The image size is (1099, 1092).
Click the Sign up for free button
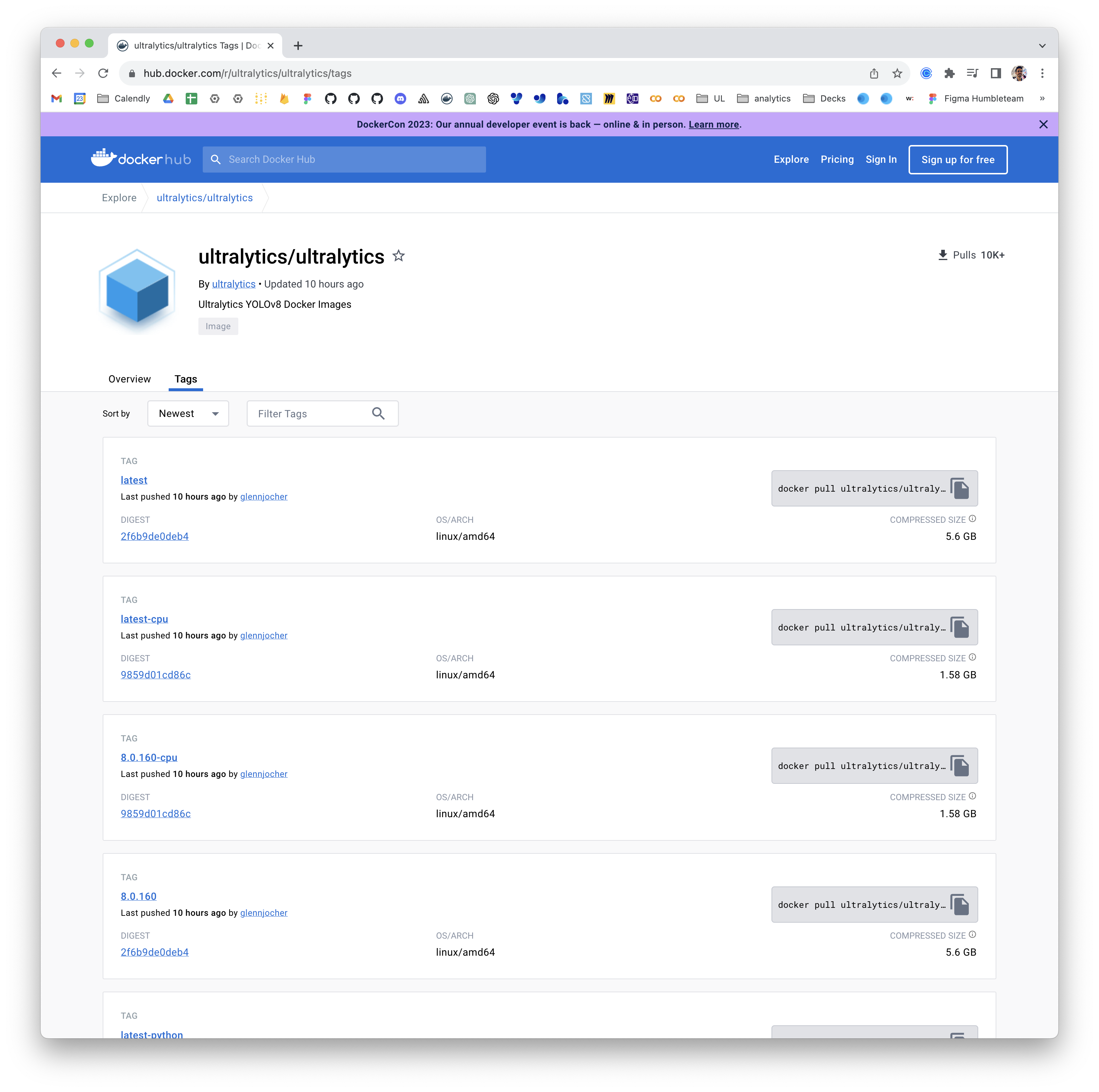point(957,159)
